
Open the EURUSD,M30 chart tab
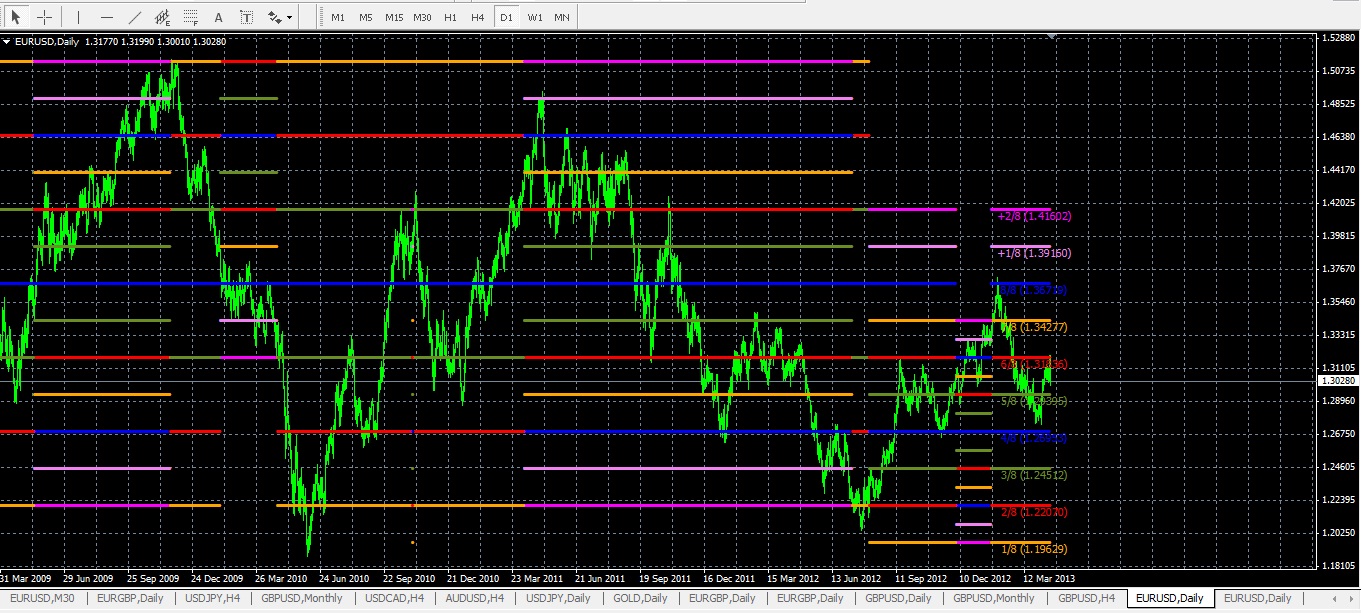(x=42, y=598)
